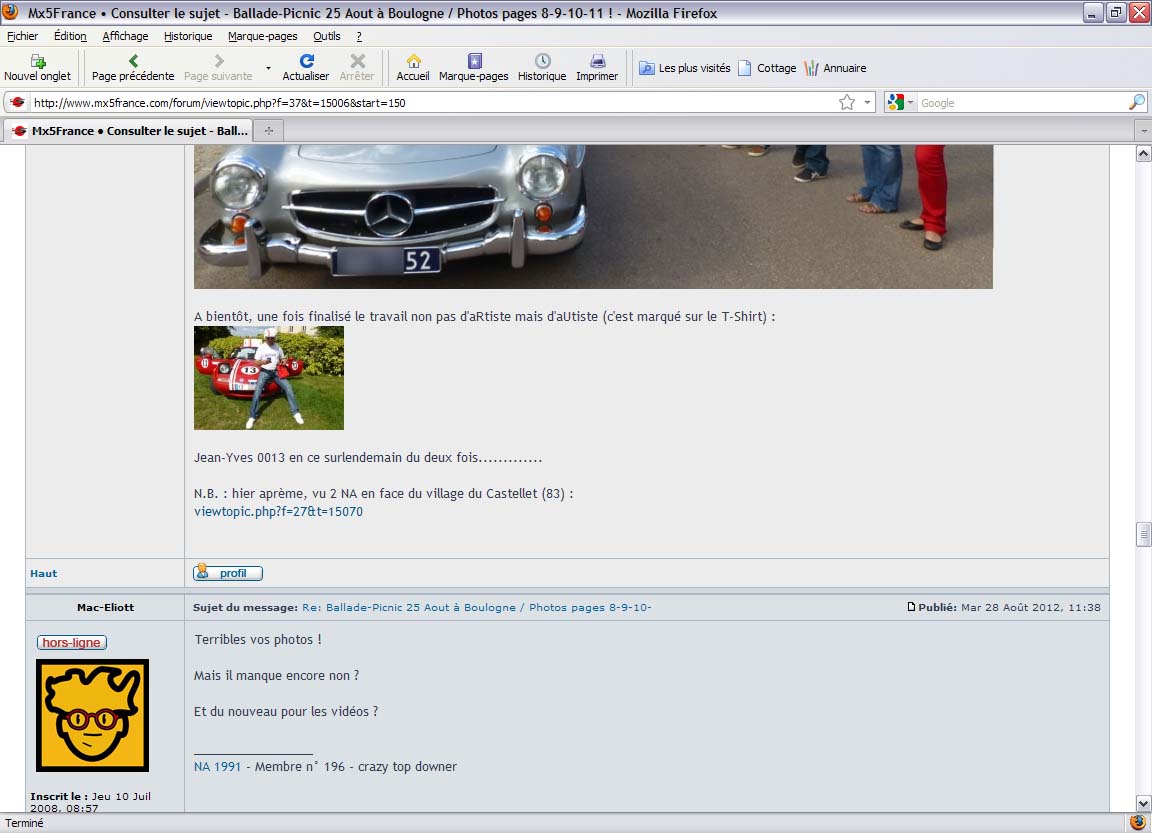1152x833 pixels.
Task: Click 'Jean-Yves 0013 en ce surlendemain' line
Action: [x=368, y=457]
